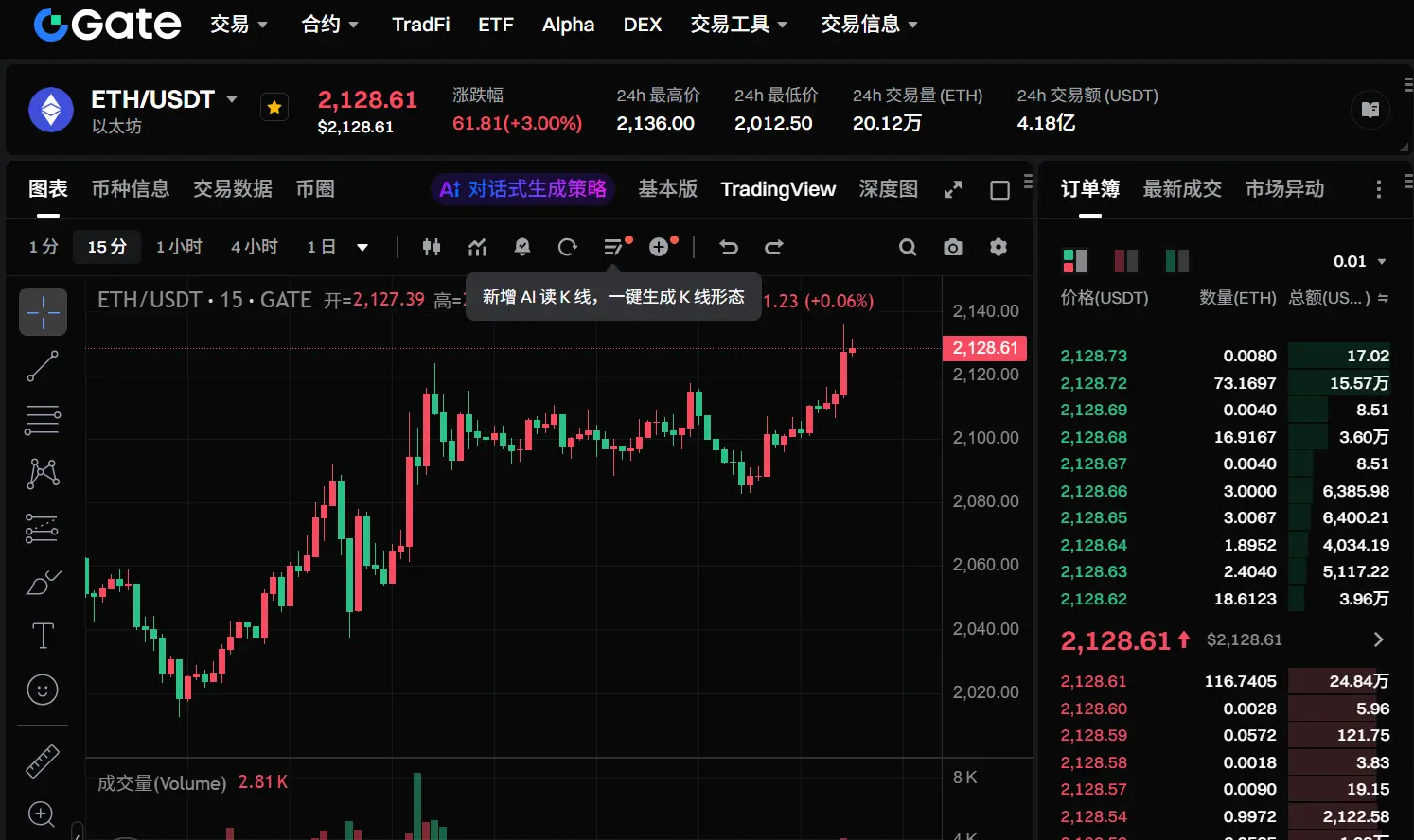Switch chart to 深度图 depth view

(888, 189)
